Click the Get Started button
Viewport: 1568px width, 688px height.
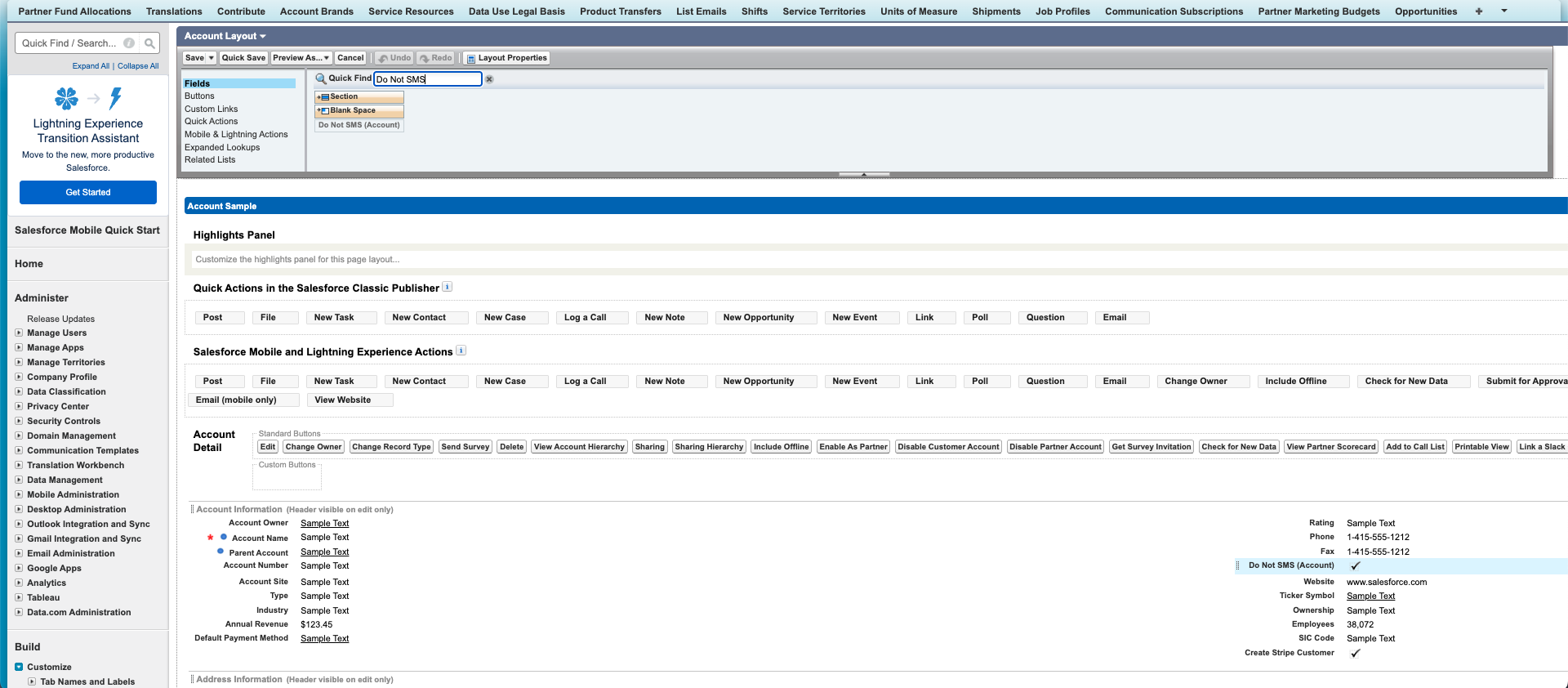88,192
